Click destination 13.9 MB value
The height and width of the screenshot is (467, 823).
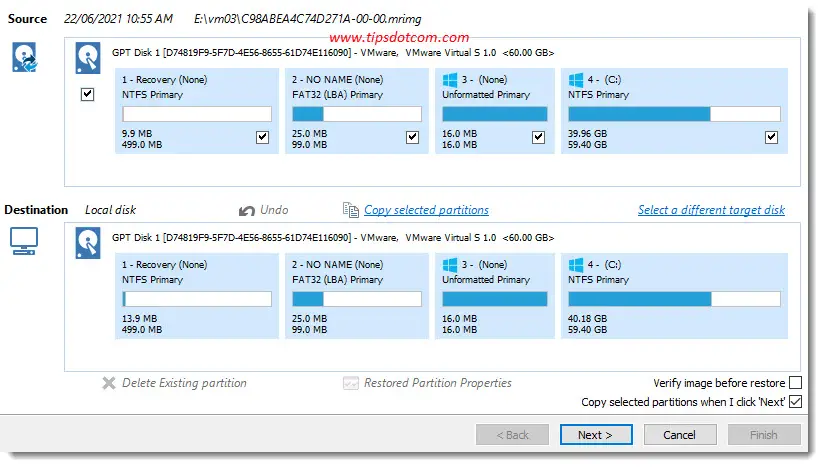point(140,319)
